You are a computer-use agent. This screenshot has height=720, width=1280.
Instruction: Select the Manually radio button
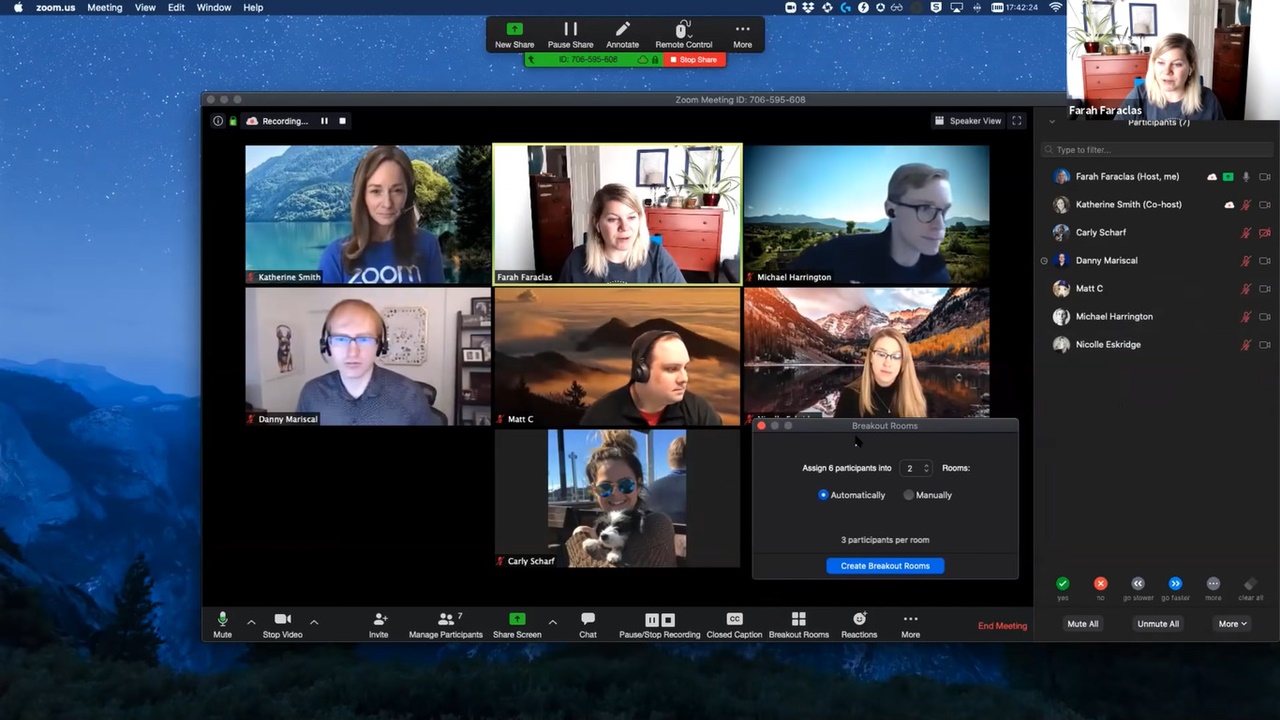coord(908,495)
